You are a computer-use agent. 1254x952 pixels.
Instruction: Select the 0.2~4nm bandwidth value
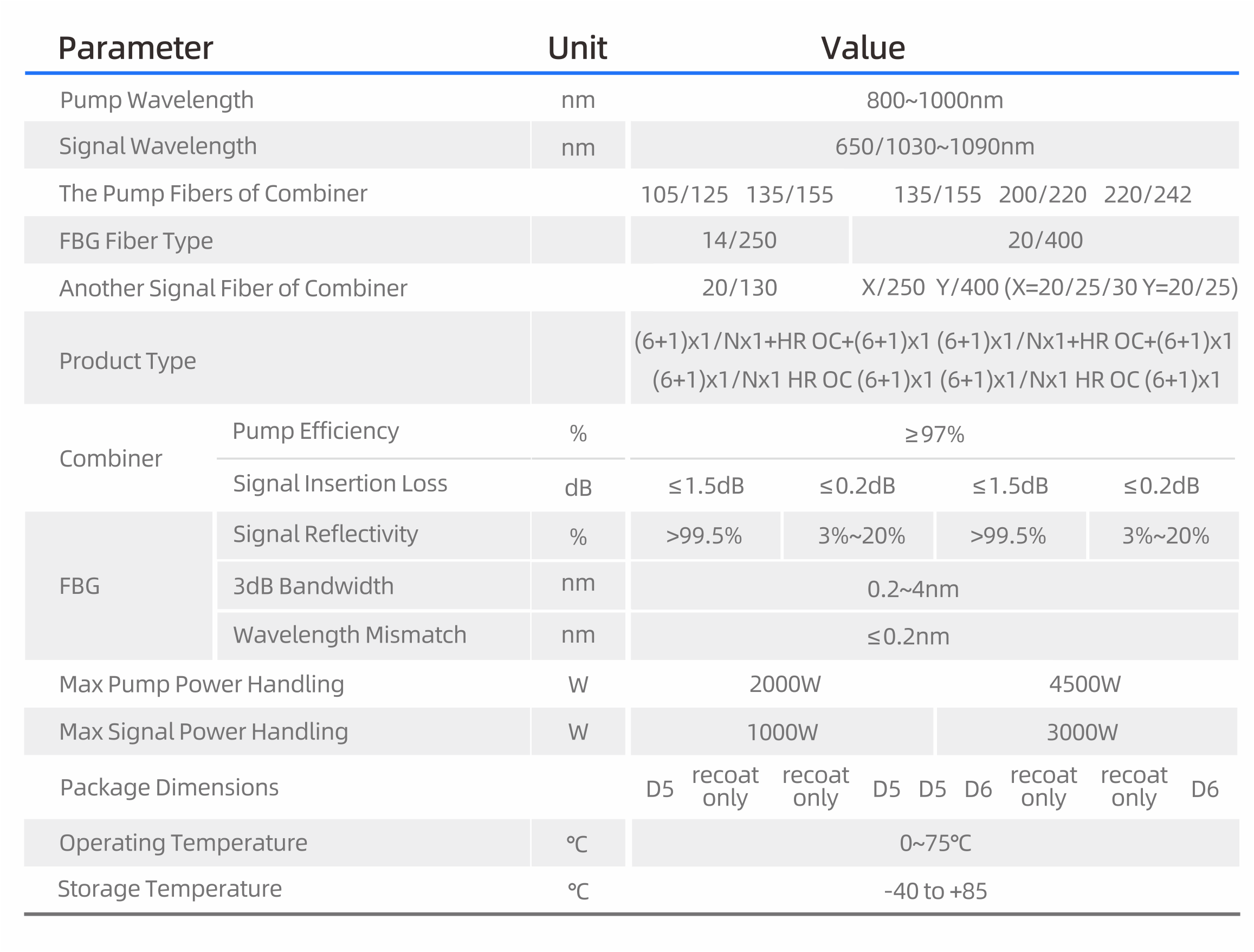tap(913, 590)
